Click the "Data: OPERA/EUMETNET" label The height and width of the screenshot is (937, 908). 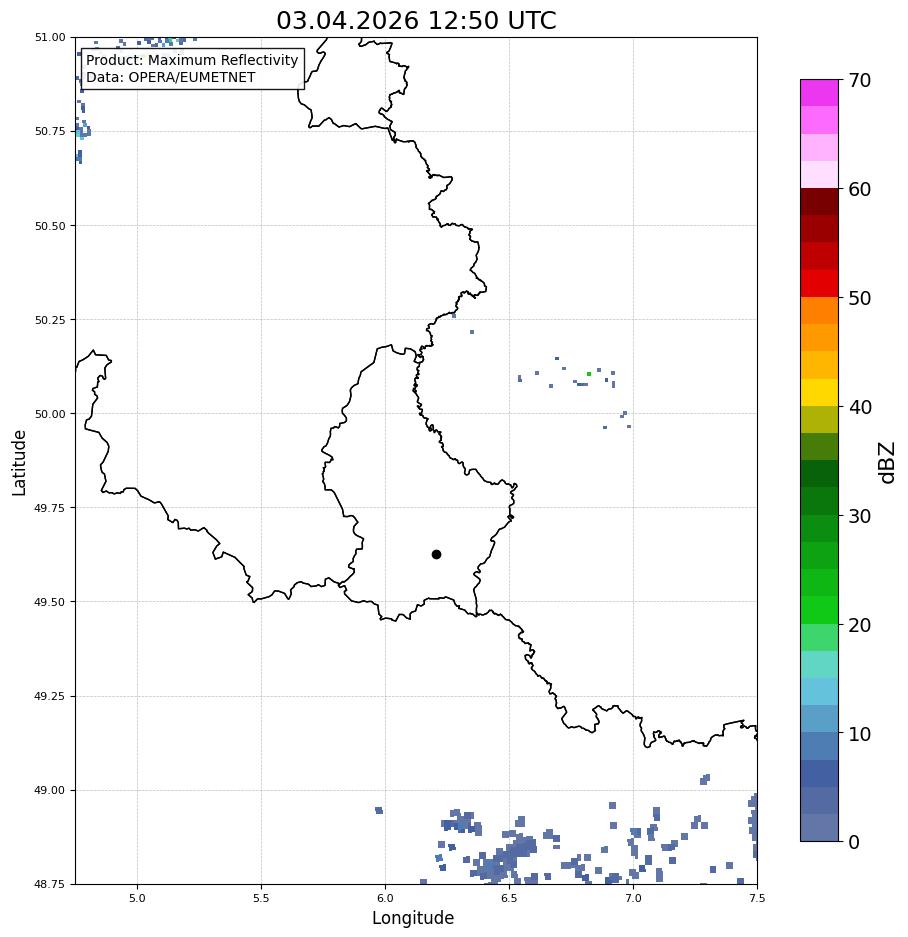171,78
